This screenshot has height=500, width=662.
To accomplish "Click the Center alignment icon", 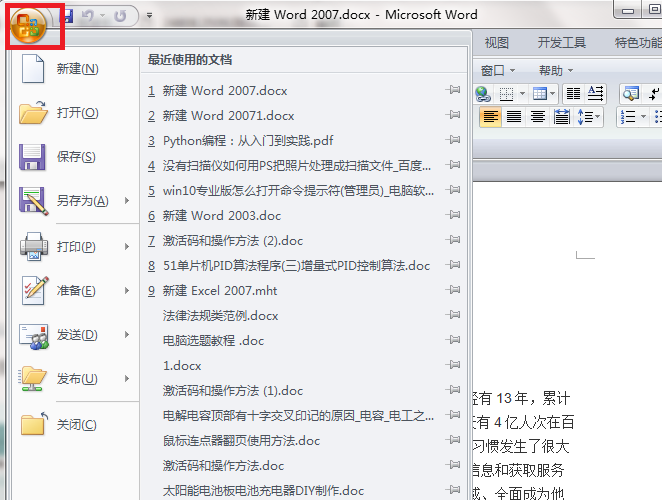I will 538,117.
